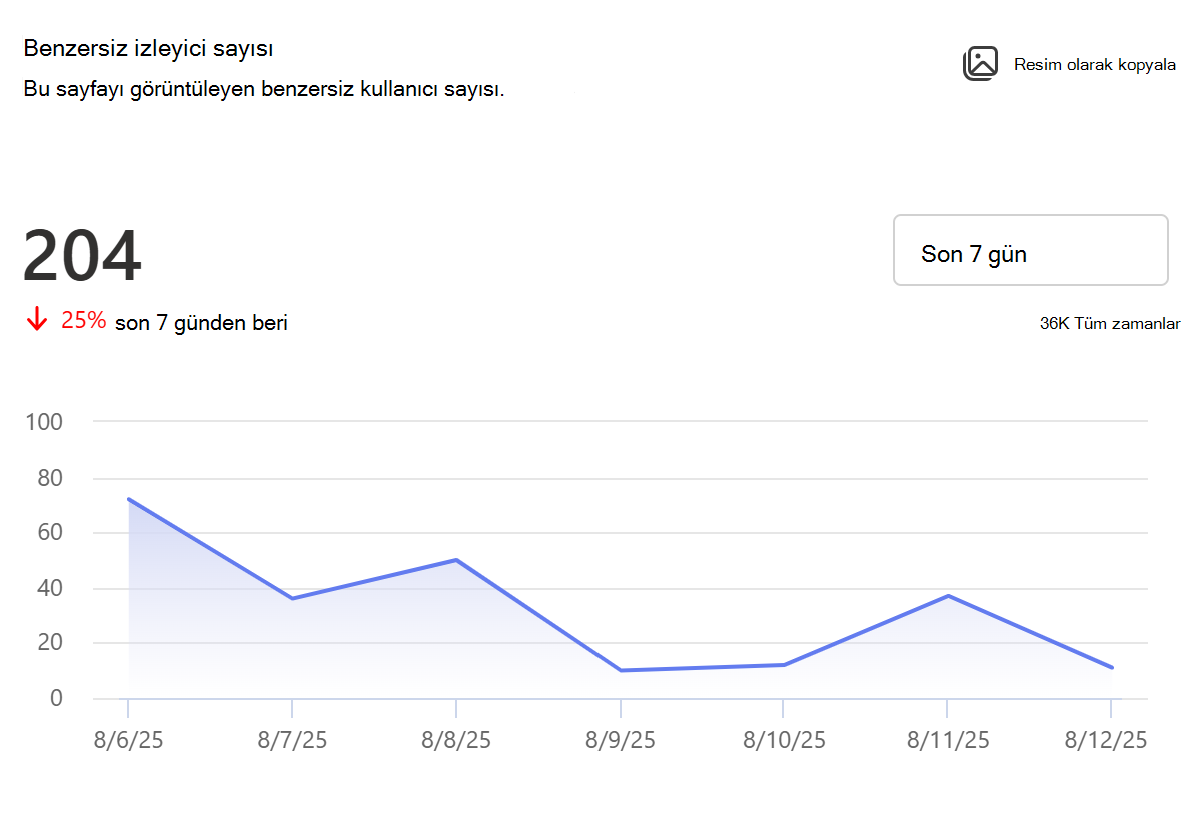Click the 'Bu sayfayı görüntüleyen benzersiz kullanıcı sayısı.' description
The image size is (1192, 820).
pos(264,89)
